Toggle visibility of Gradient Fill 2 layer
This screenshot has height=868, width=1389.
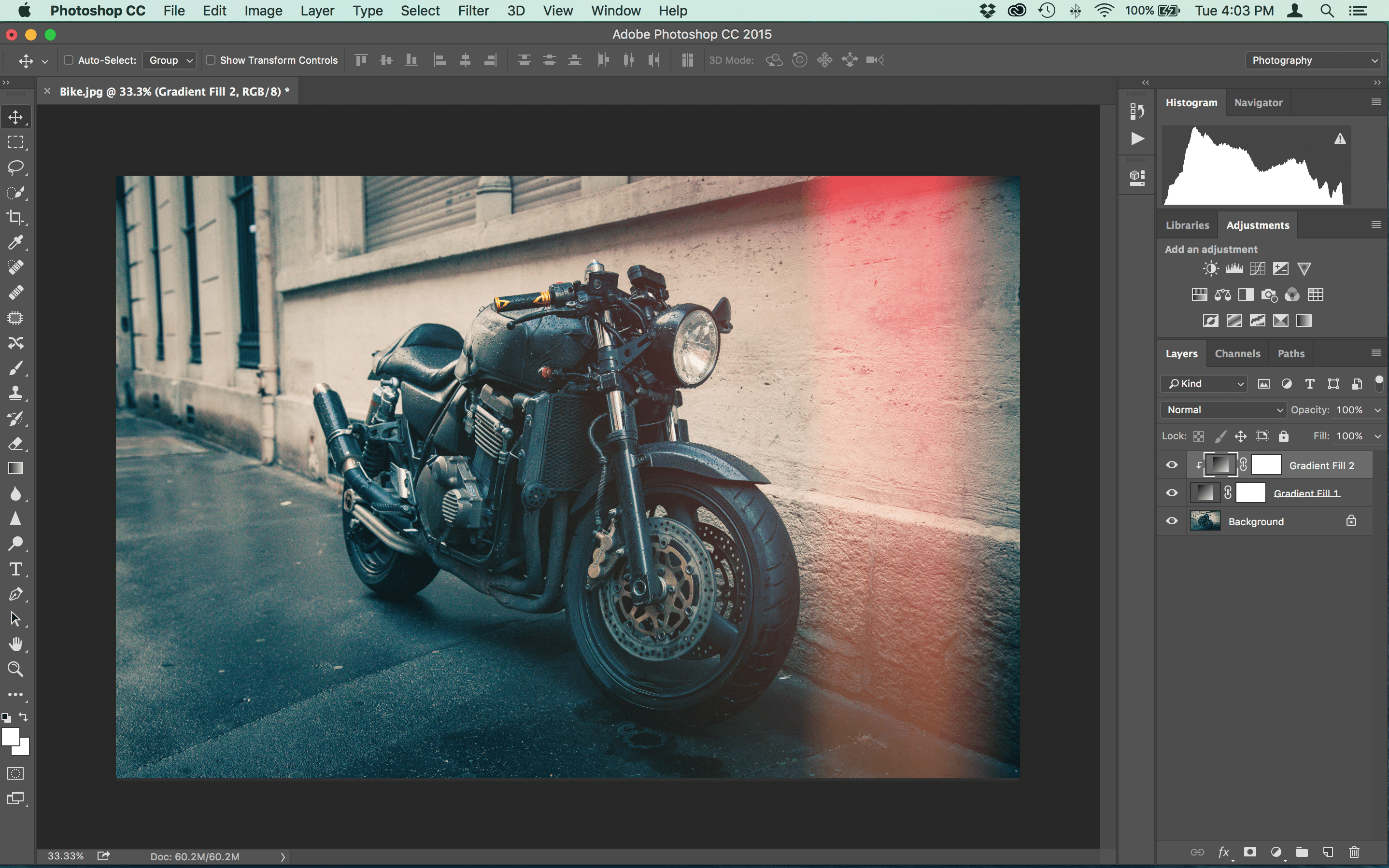pyautogui.click(x=1174, y=463)
